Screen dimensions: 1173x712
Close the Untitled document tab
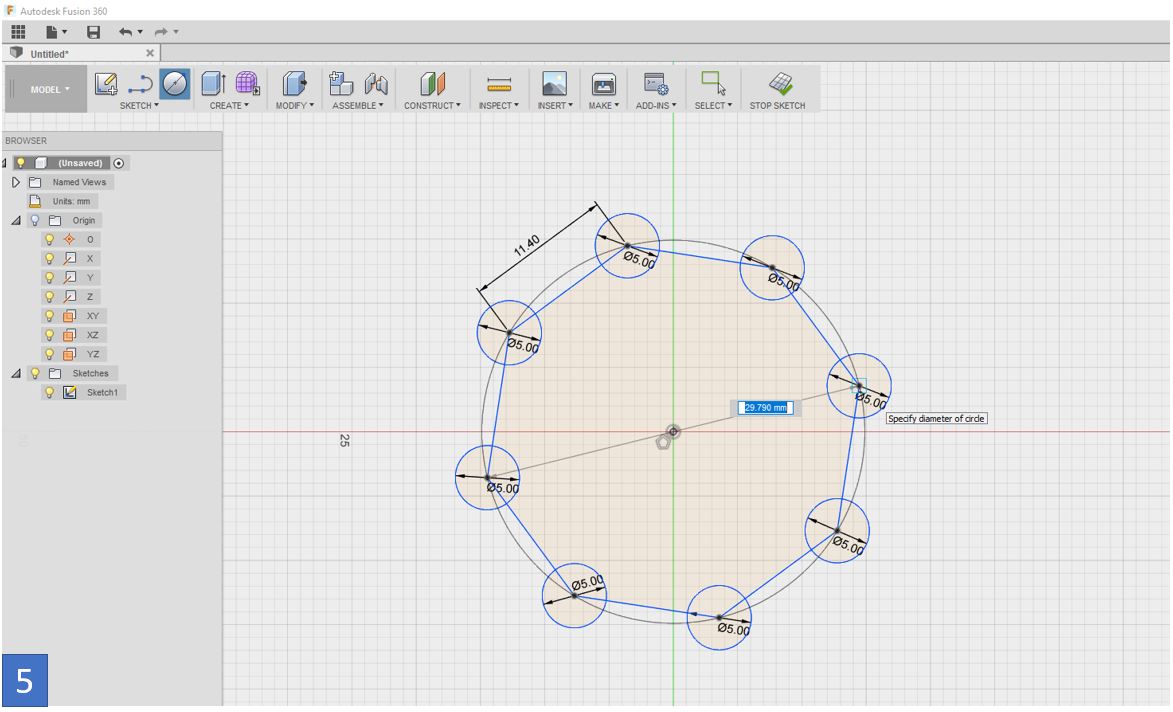[150, 53]
